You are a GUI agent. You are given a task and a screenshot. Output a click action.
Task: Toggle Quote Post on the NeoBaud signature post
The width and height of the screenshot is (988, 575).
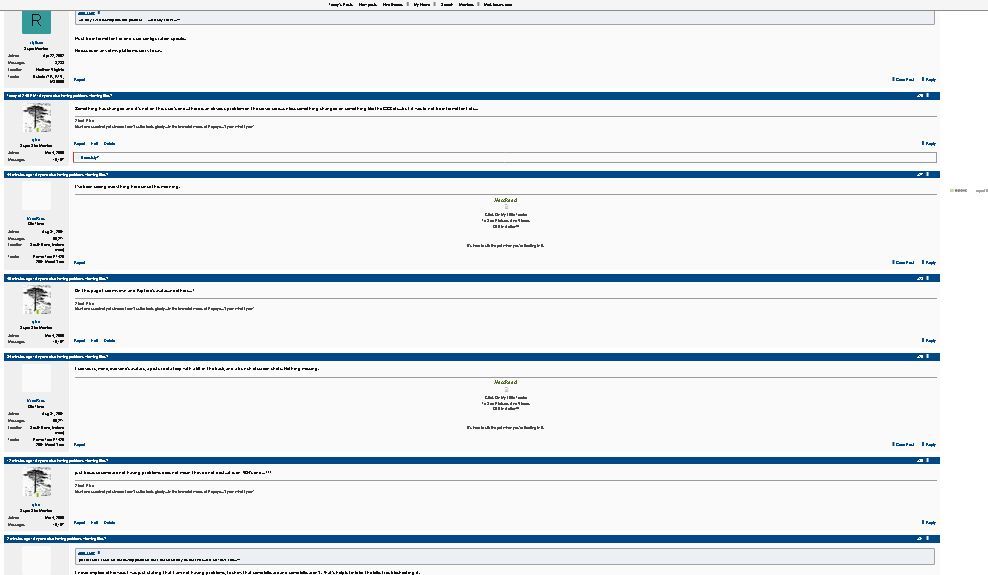903,262
